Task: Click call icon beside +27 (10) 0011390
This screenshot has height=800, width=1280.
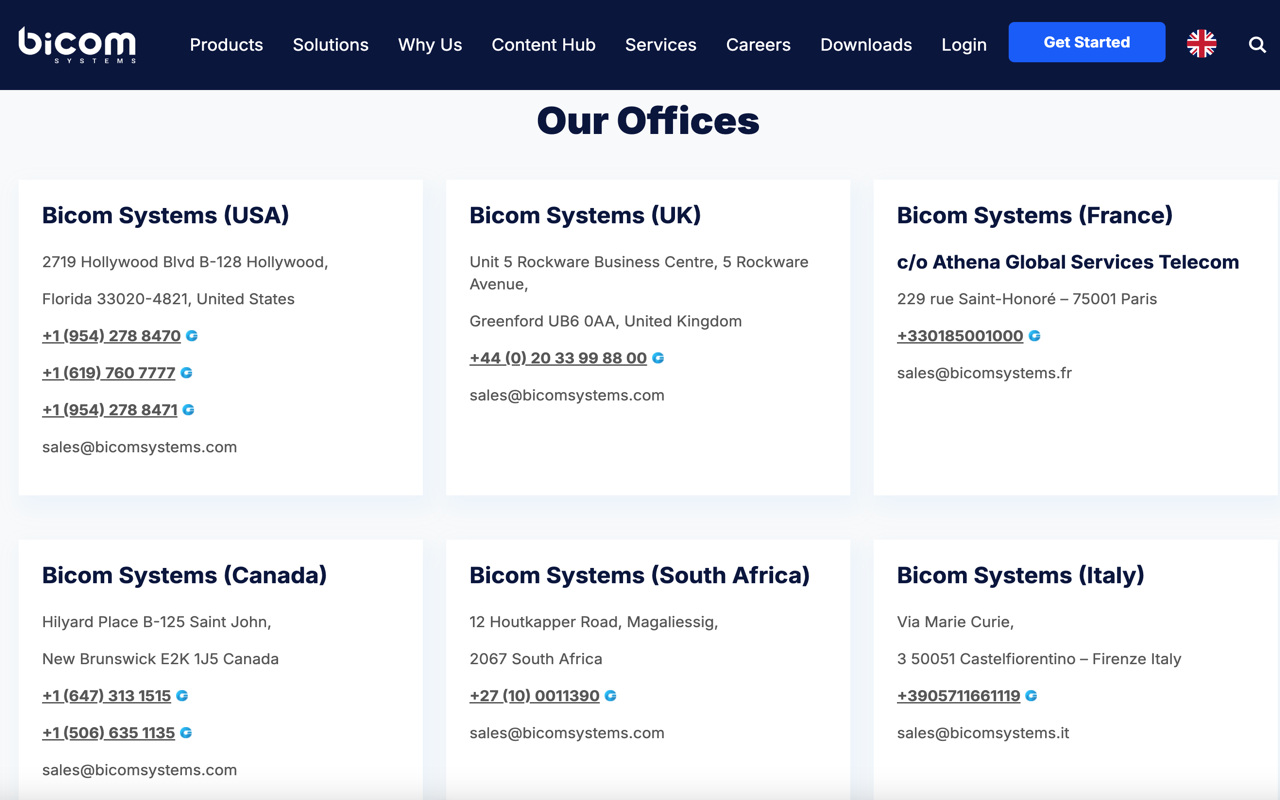Action: (x=610, y=696)
